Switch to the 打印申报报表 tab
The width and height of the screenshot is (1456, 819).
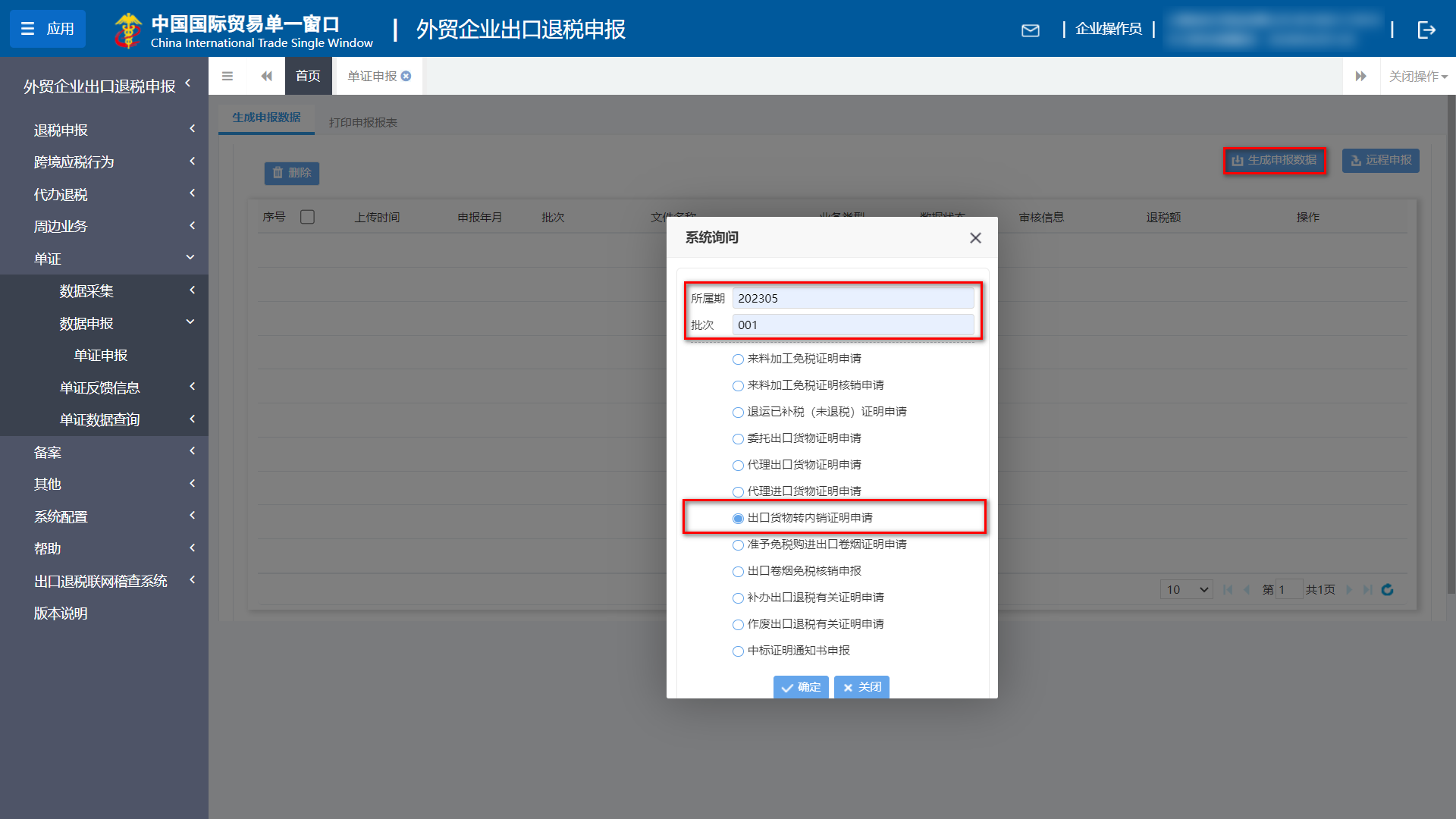click(364, 120)
